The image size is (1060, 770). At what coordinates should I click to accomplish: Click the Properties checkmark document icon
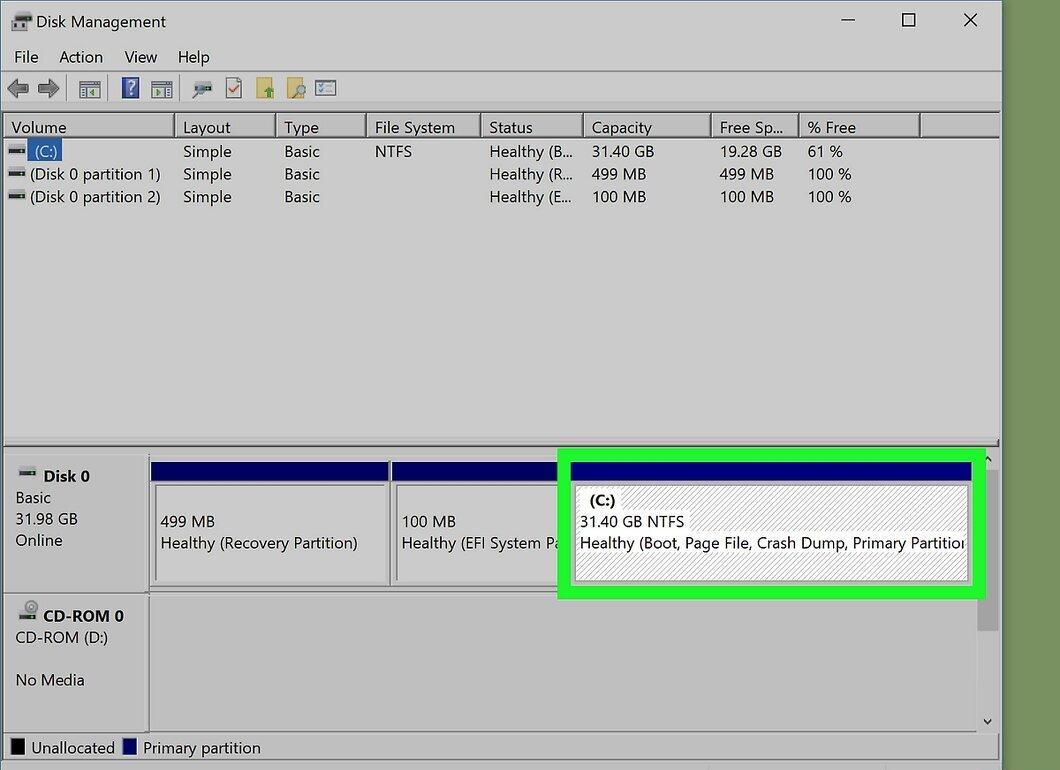point(234,88)
